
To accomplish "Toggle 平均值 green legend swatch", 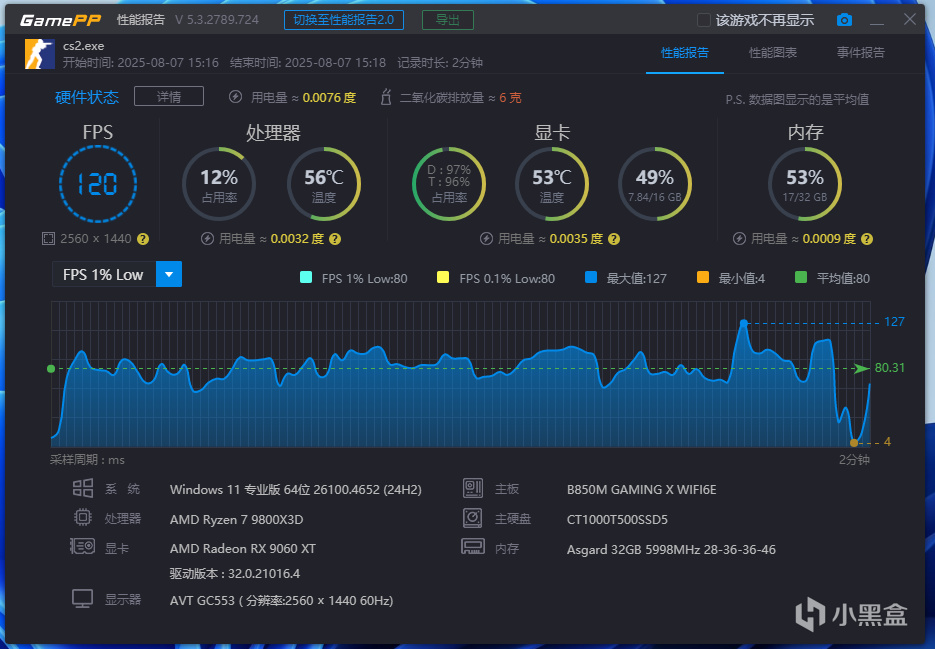I will 801,277.
